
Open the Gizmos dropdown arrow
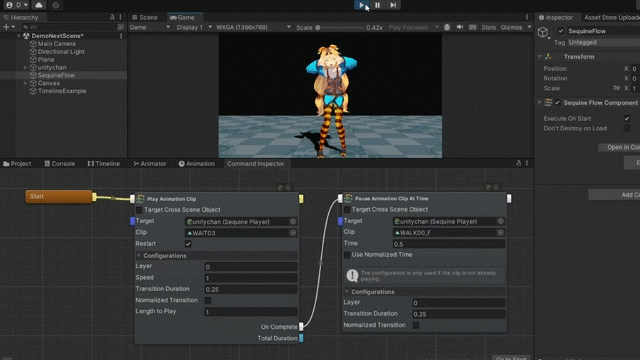(x=529, y=27)
